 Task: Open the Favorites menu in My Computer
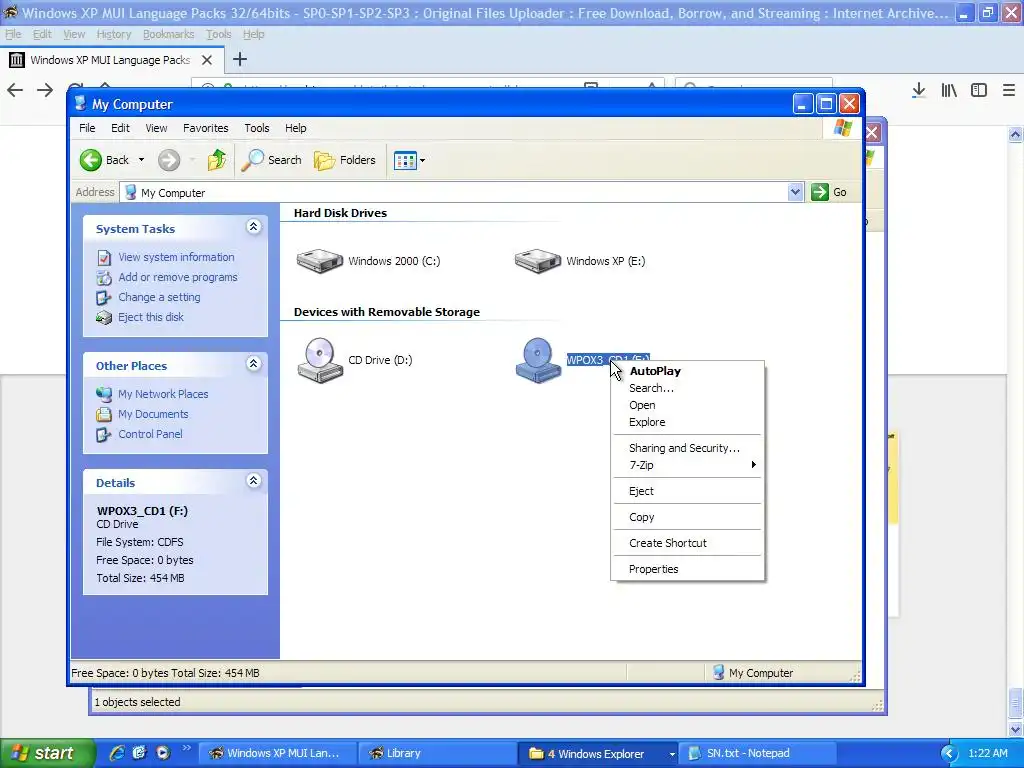(206, 128)
